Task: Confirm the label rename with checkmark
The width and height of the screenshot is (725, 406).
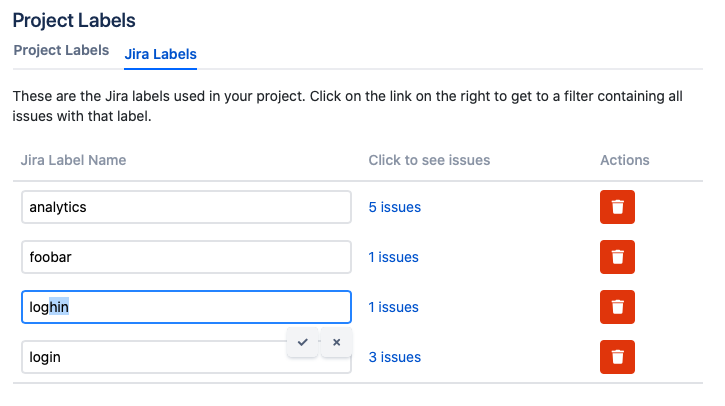Action: coord(302,342)
